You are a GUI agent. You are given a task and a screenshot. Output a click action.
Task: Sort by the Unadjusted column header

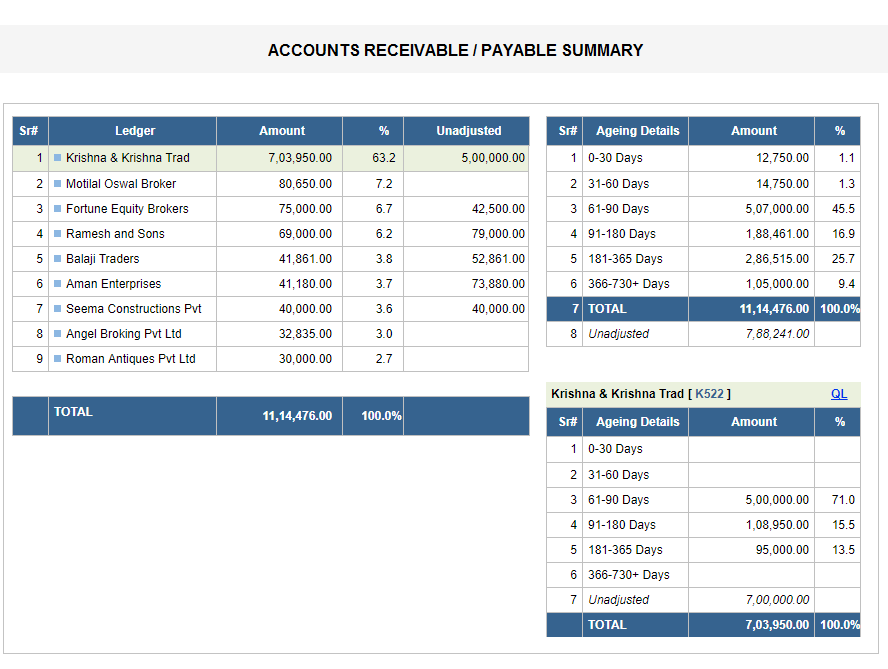[x=467, y=131]
